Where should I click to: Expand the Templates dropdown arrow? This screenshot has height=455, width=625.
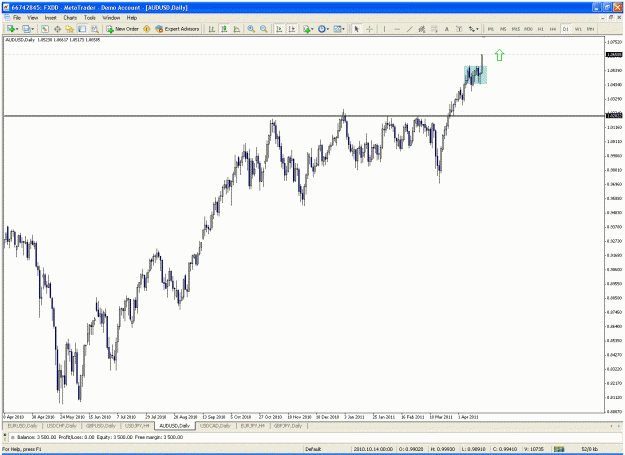(344, 29)
